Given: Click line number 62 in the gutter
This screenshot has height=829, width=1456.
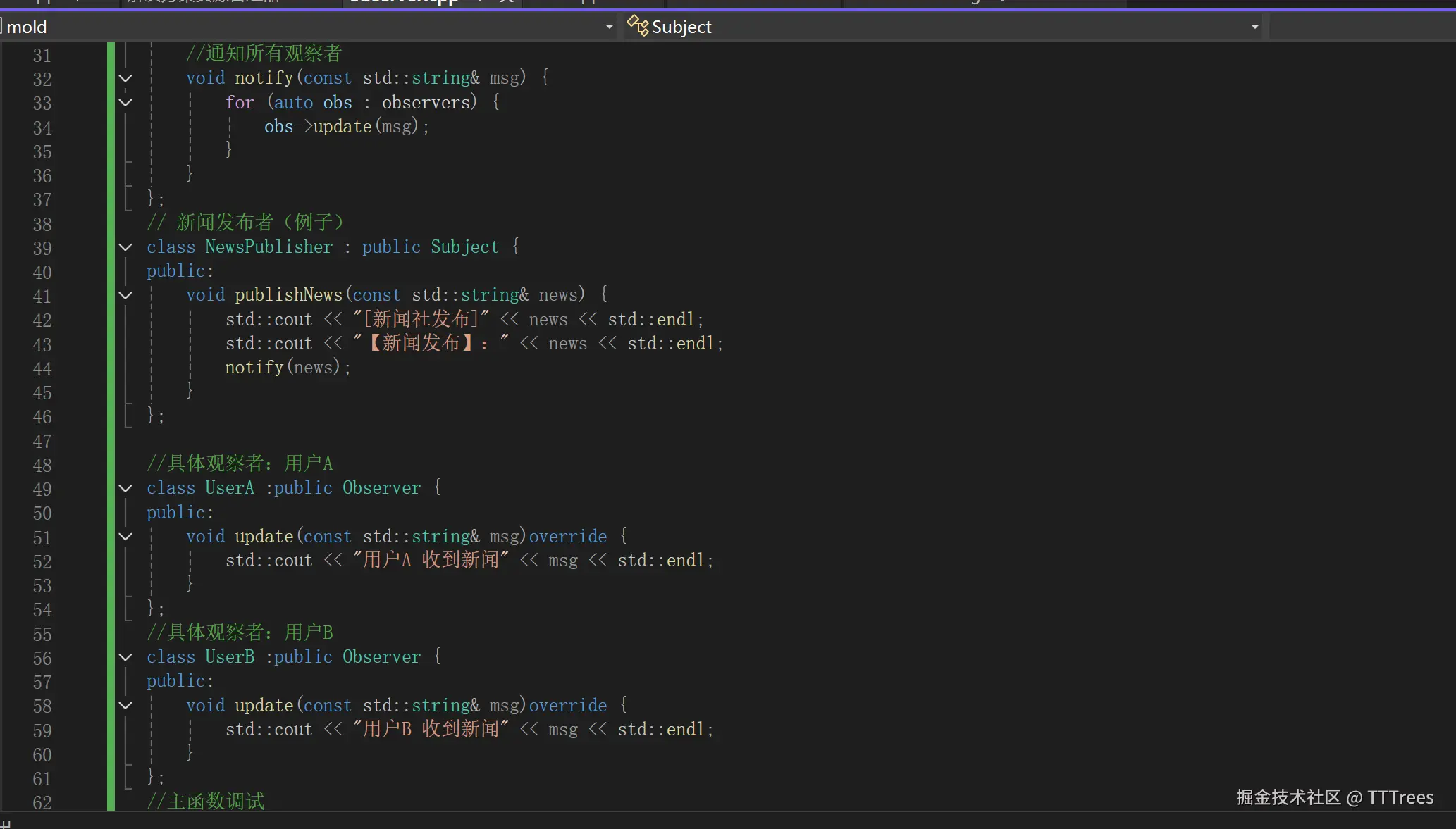Looking at the screenshot, I should tap(42, 802).
